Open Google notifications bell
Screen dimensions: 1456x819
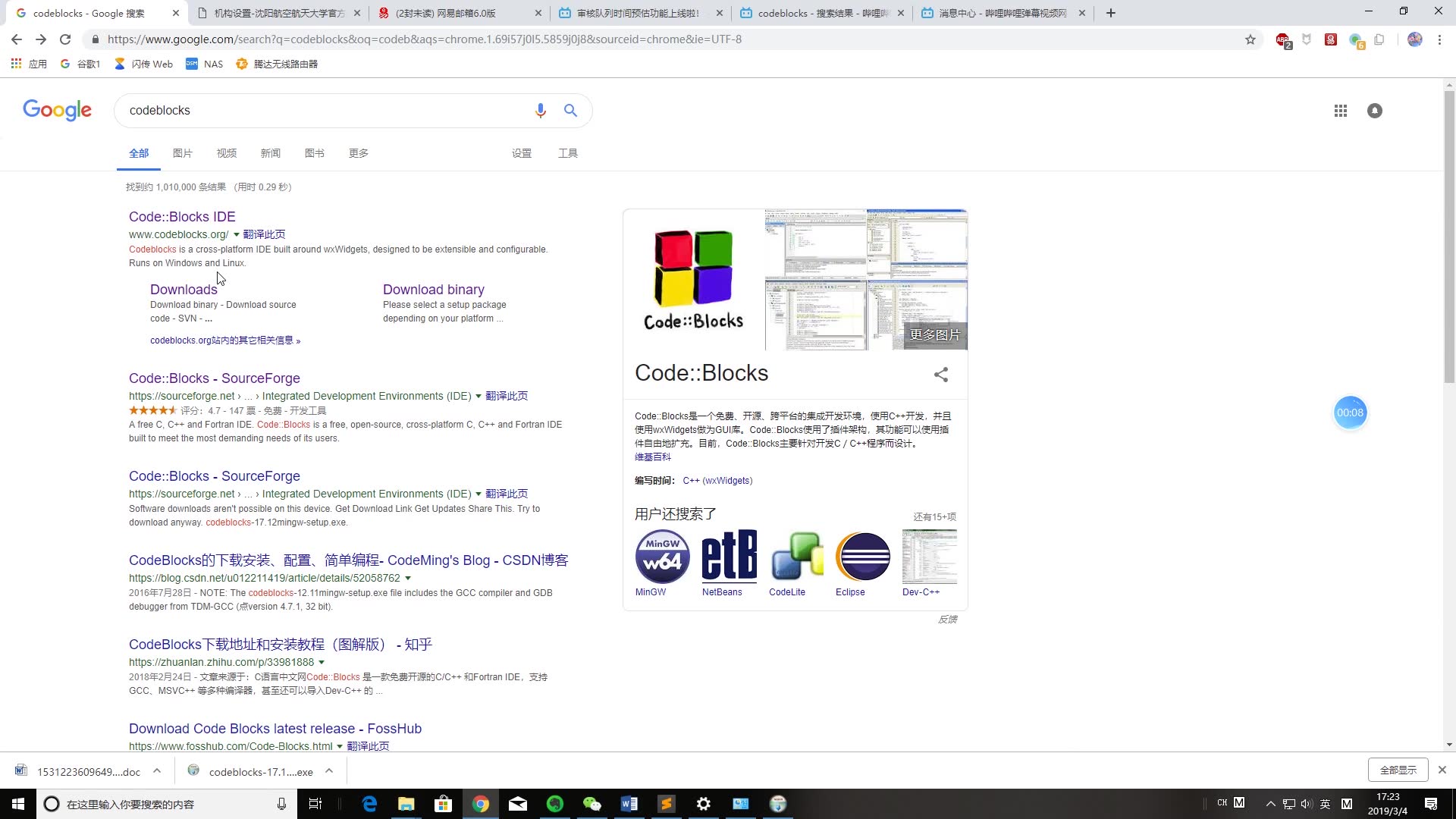(1375, 110)
